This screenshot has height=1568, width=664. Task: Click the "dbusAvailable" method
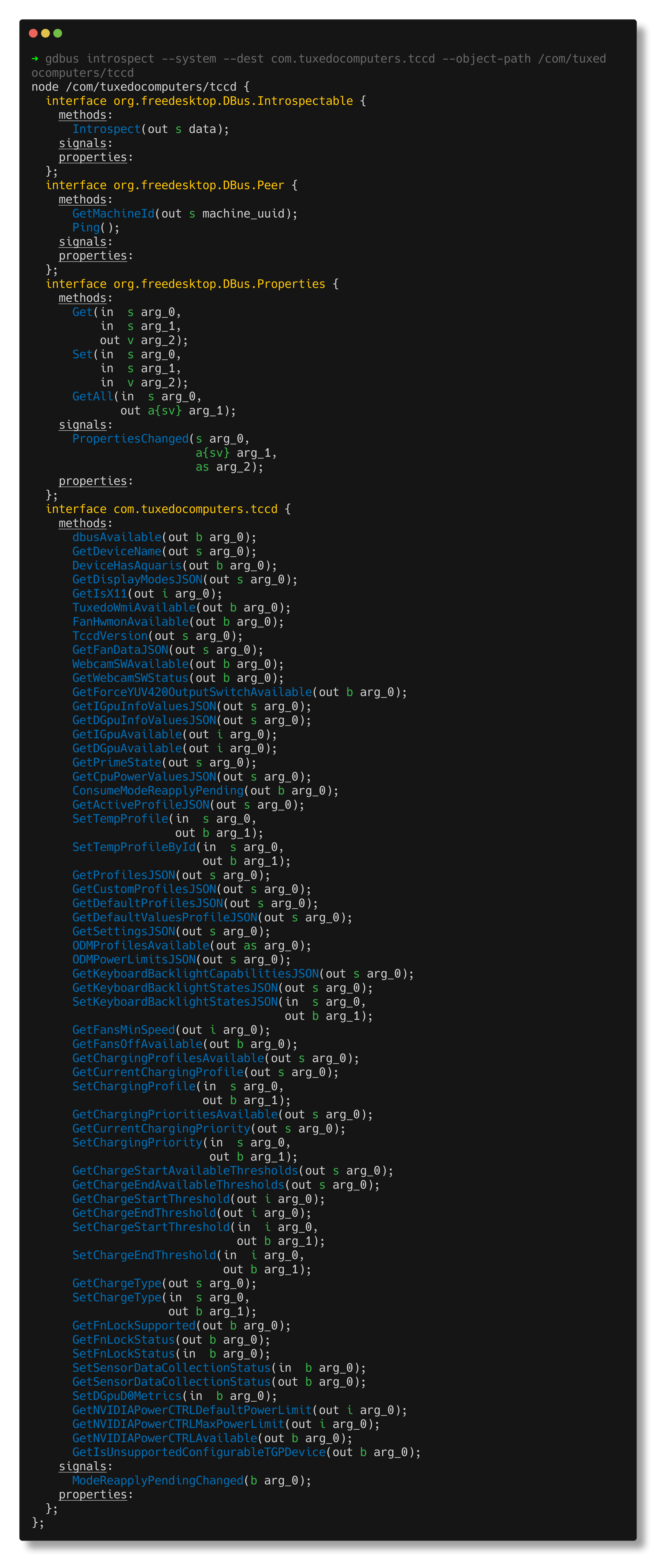[117, 537]
